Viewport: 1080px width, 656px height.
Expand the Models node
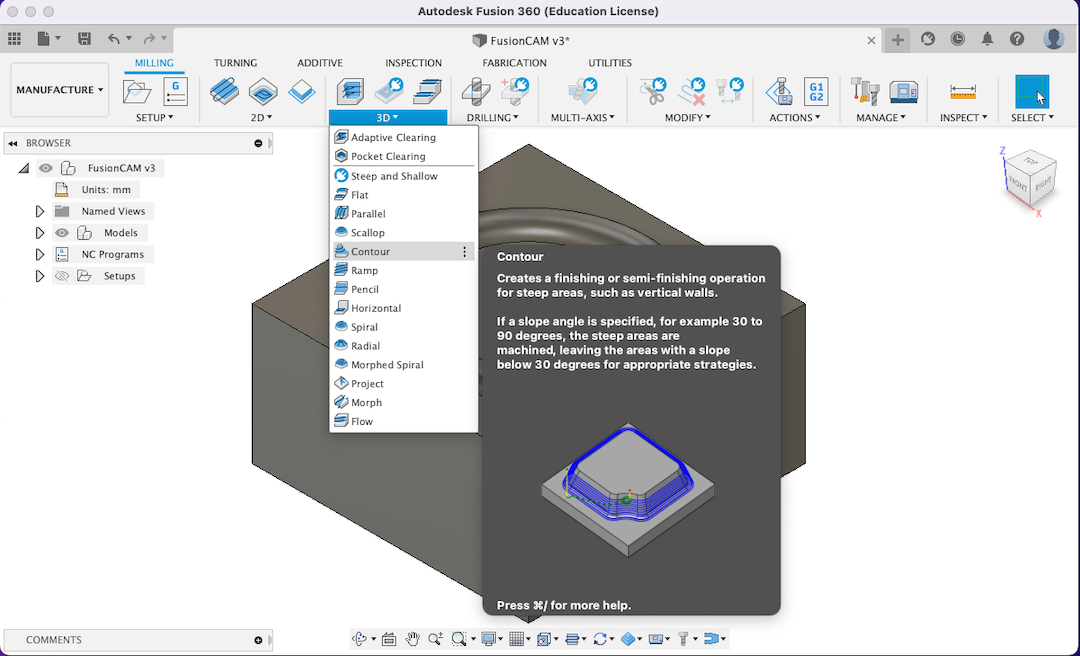(40, 233)
